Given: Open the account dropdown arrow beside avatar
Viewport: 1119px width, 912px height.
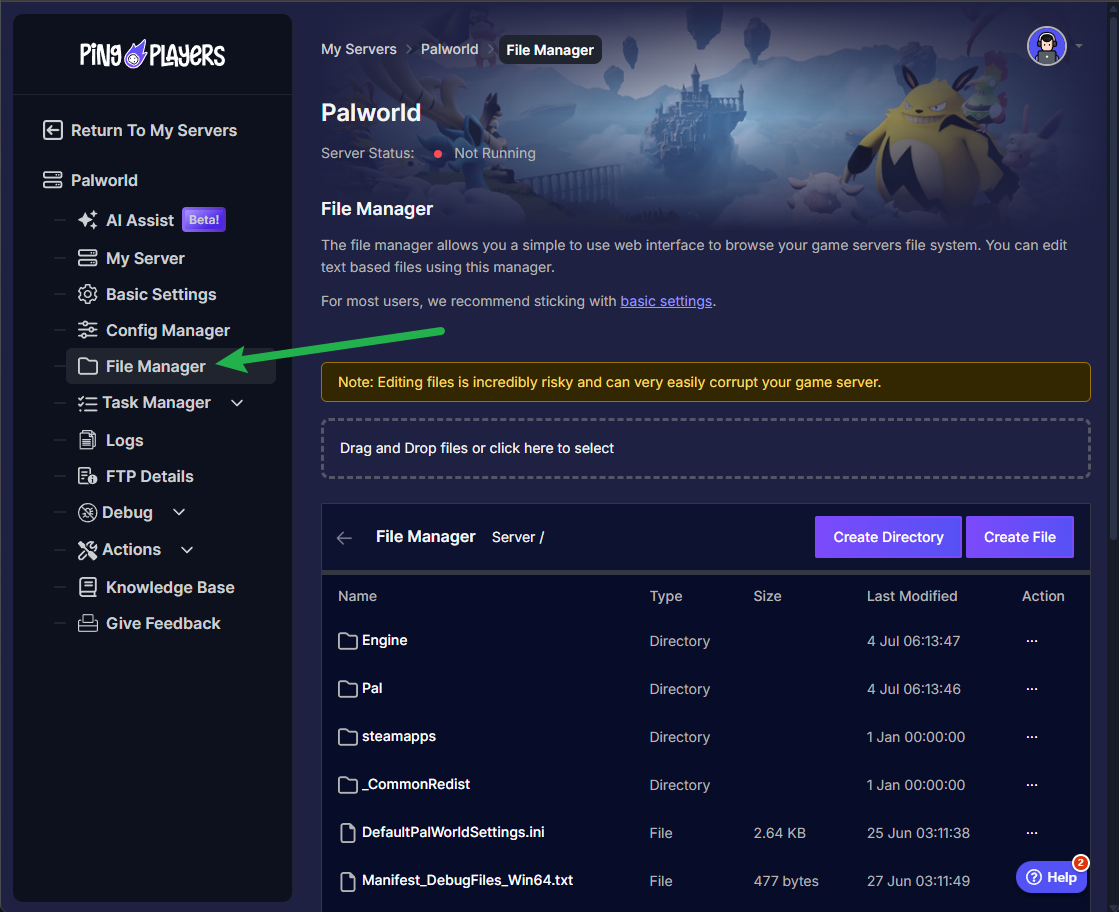Looking at the screenshot, I should pos(1079,46).
